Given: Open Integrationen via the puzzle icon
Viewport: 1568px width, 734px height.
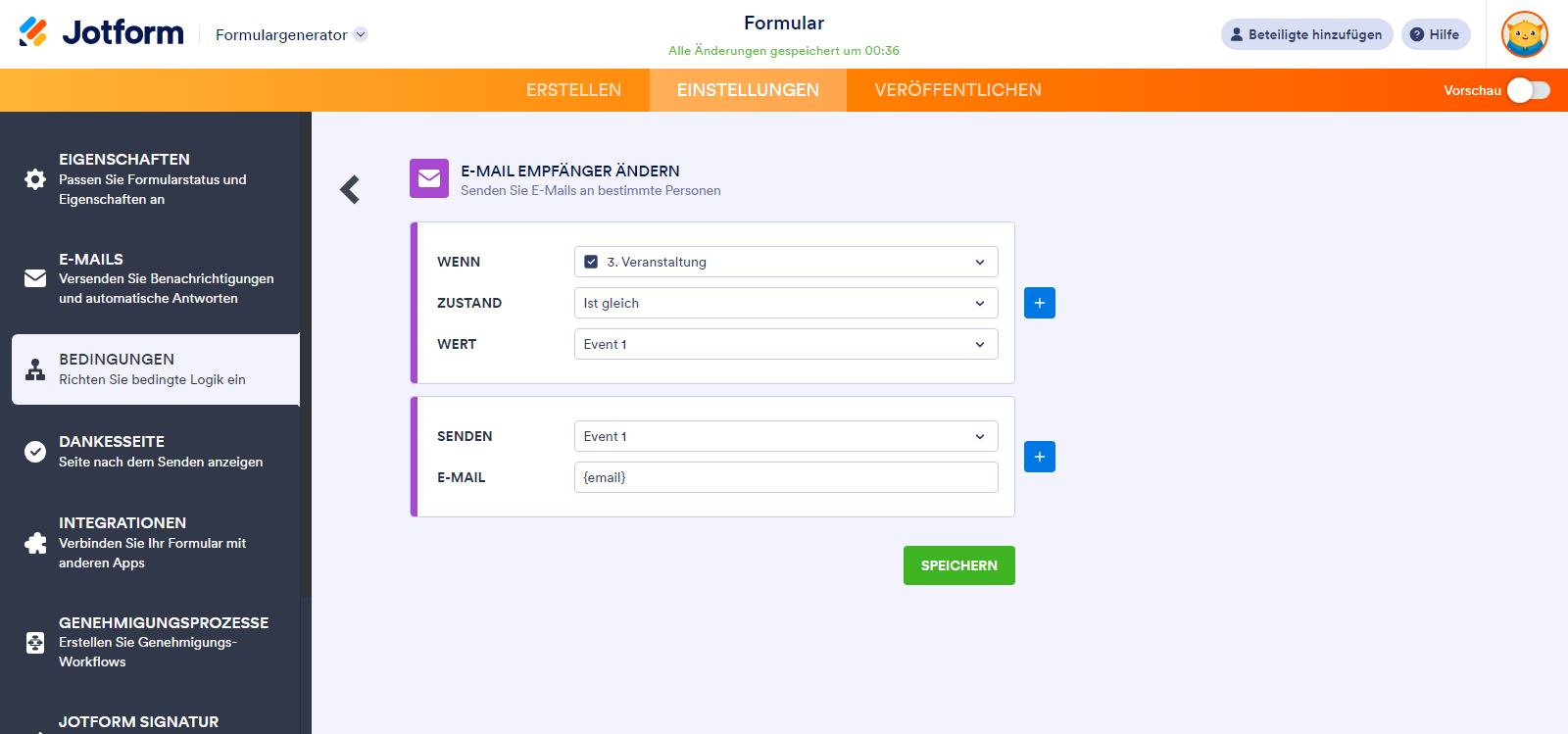Looking at the screenshot, I should click(x=35, y=543).
